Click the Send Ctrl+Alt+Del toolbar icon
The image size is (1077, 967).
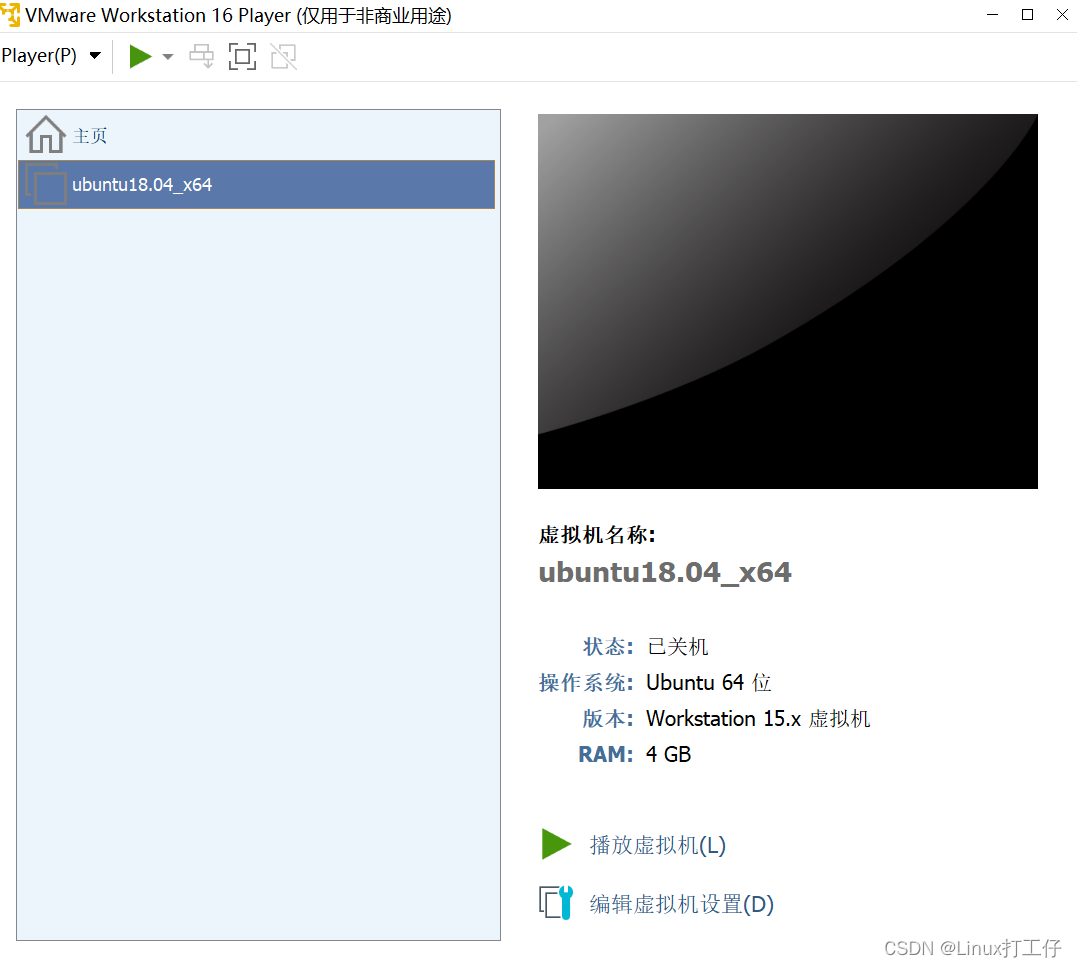click(x=201, y=56)
